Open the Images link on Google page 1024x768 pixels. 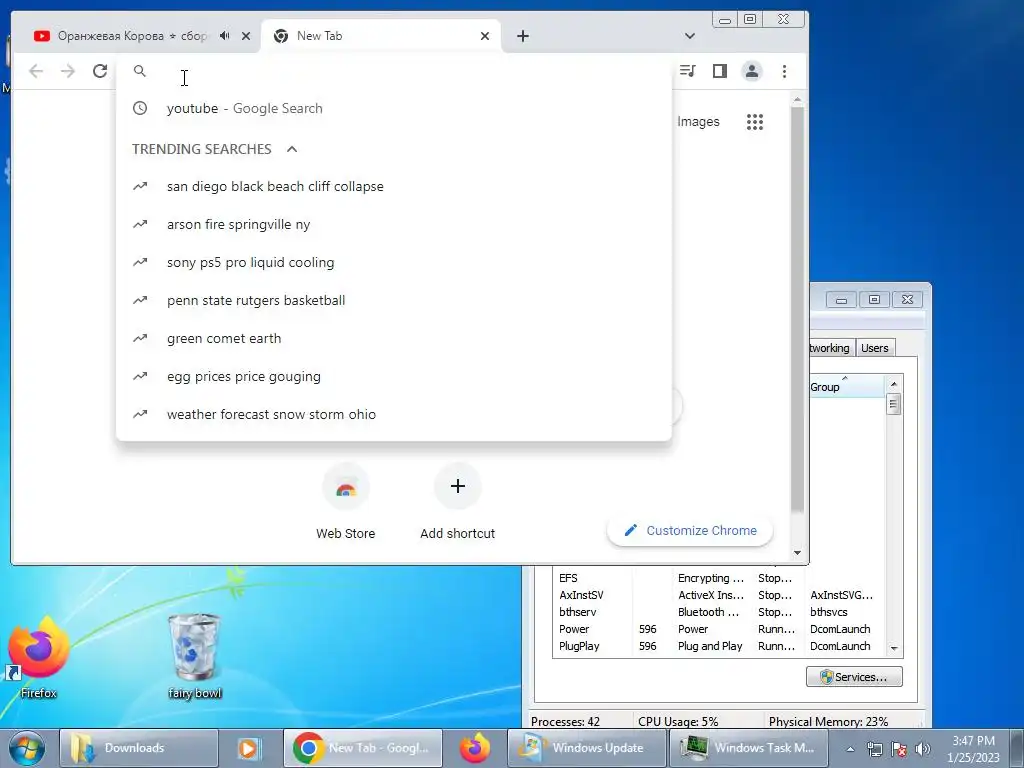(698, 121)
